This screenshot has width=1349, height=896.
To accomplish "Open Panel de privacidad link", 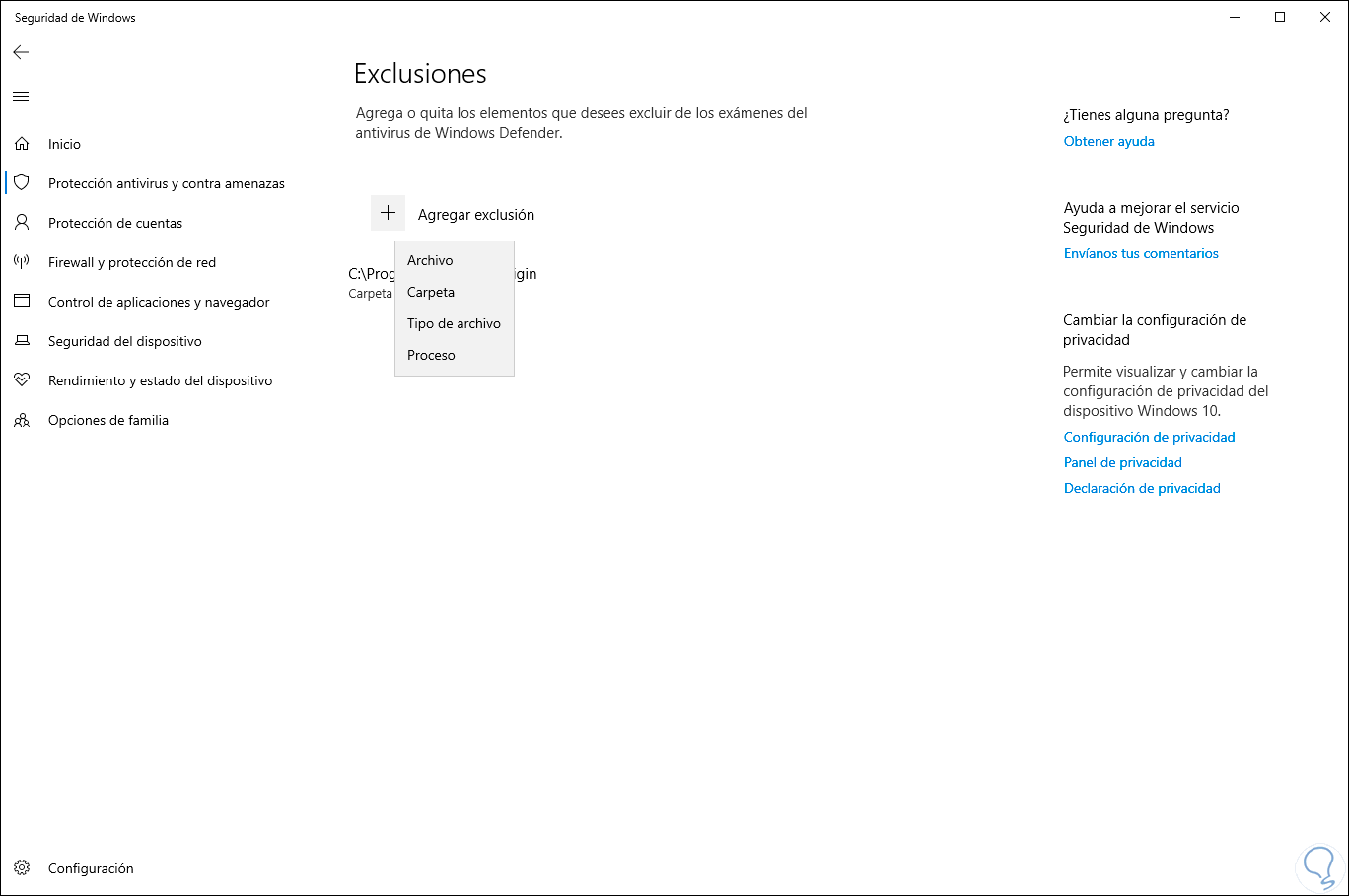I will click(x=1123, y=462).
